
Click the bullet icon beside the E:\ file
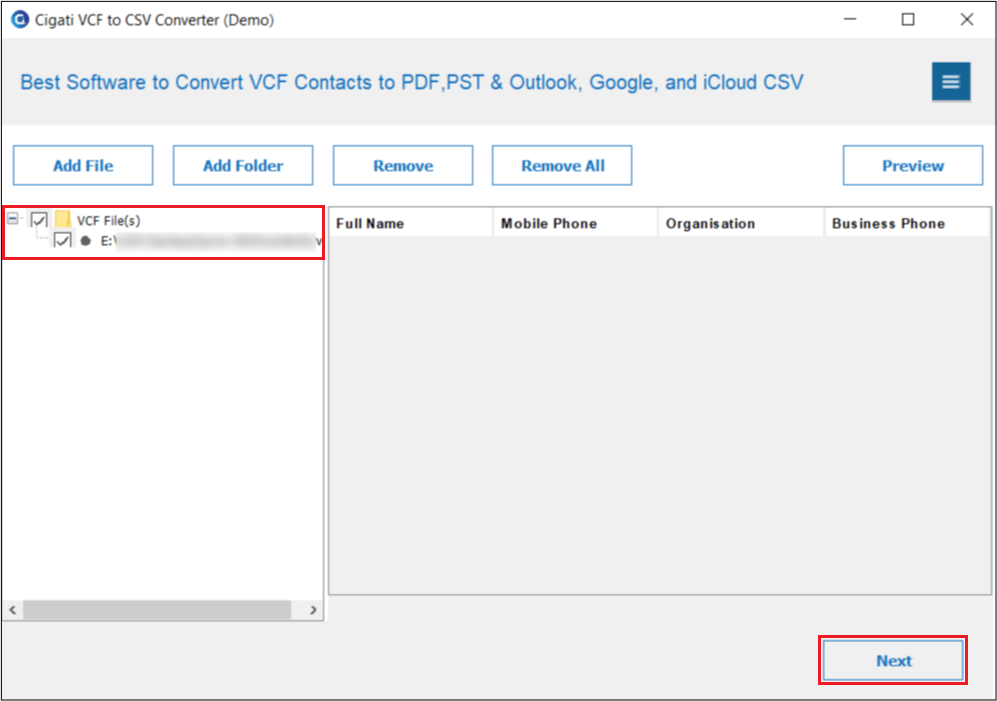(86, 241)
